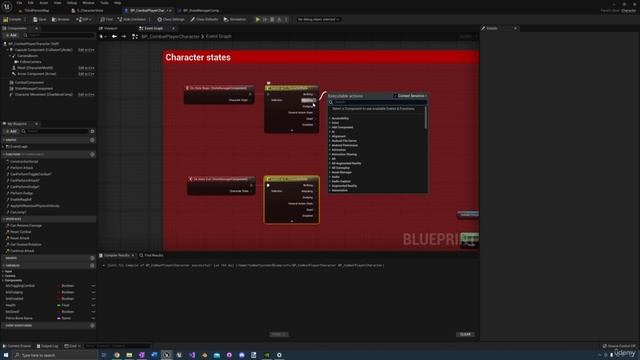Toggle visibility eye for IsDisabled variable
The width and height of the screenshot is (640, 360).
[x=93, y=299]
